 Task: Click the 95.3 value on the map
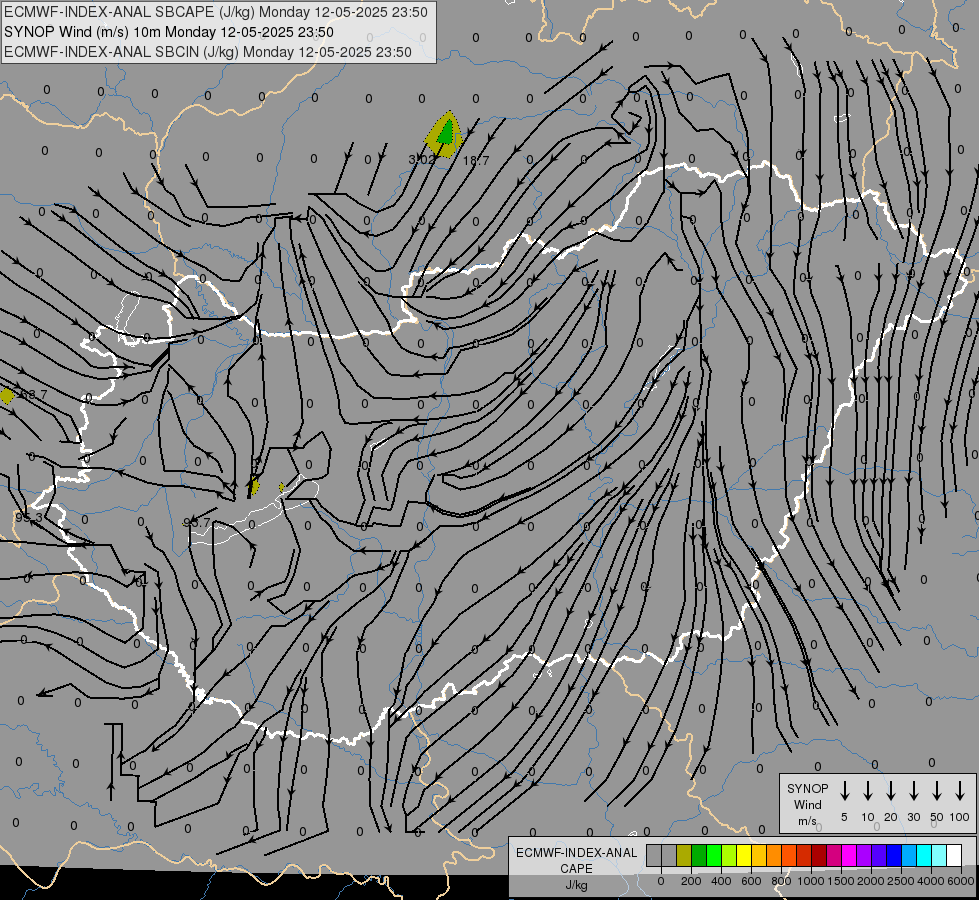coord(29,518)
